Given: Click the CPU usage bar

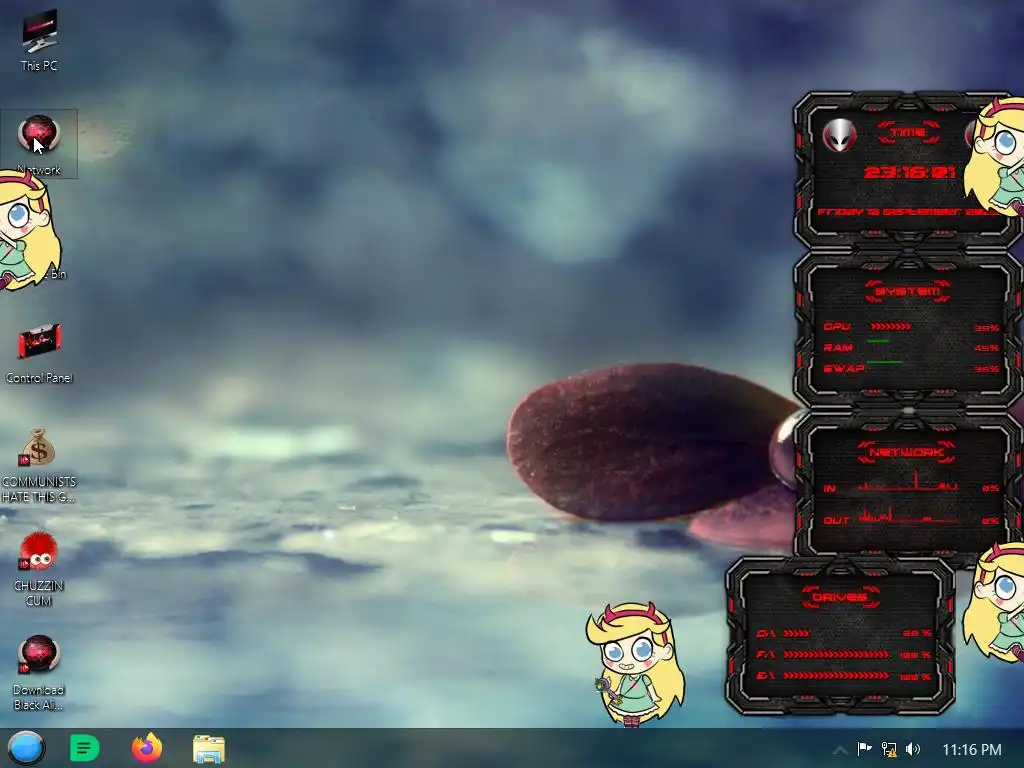Looking at the screenshot, I should coord(890,327).
